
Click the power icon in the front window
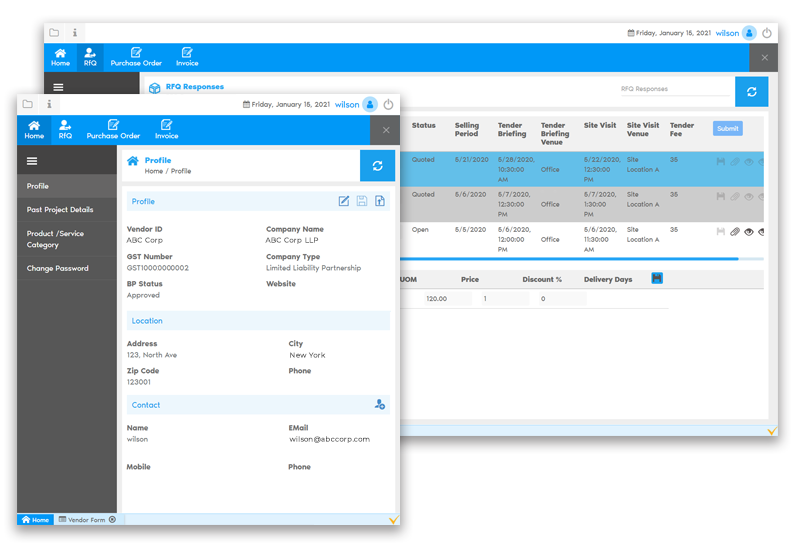[x=388, y=104]
